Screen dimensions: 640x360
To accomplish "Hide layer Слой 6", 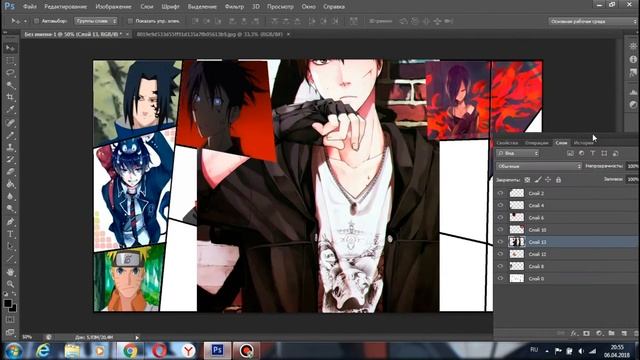I will [500, 218].
